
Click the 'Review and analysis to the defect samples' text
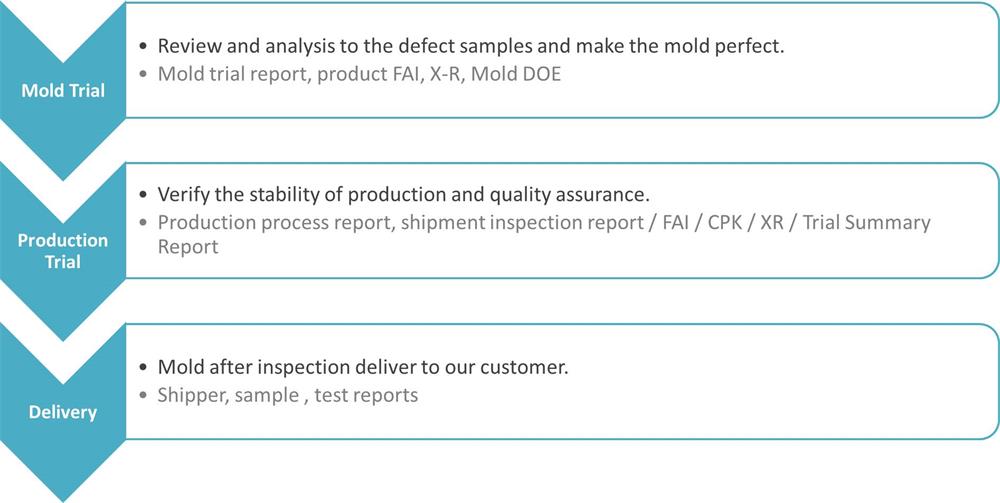click(350, 46)
